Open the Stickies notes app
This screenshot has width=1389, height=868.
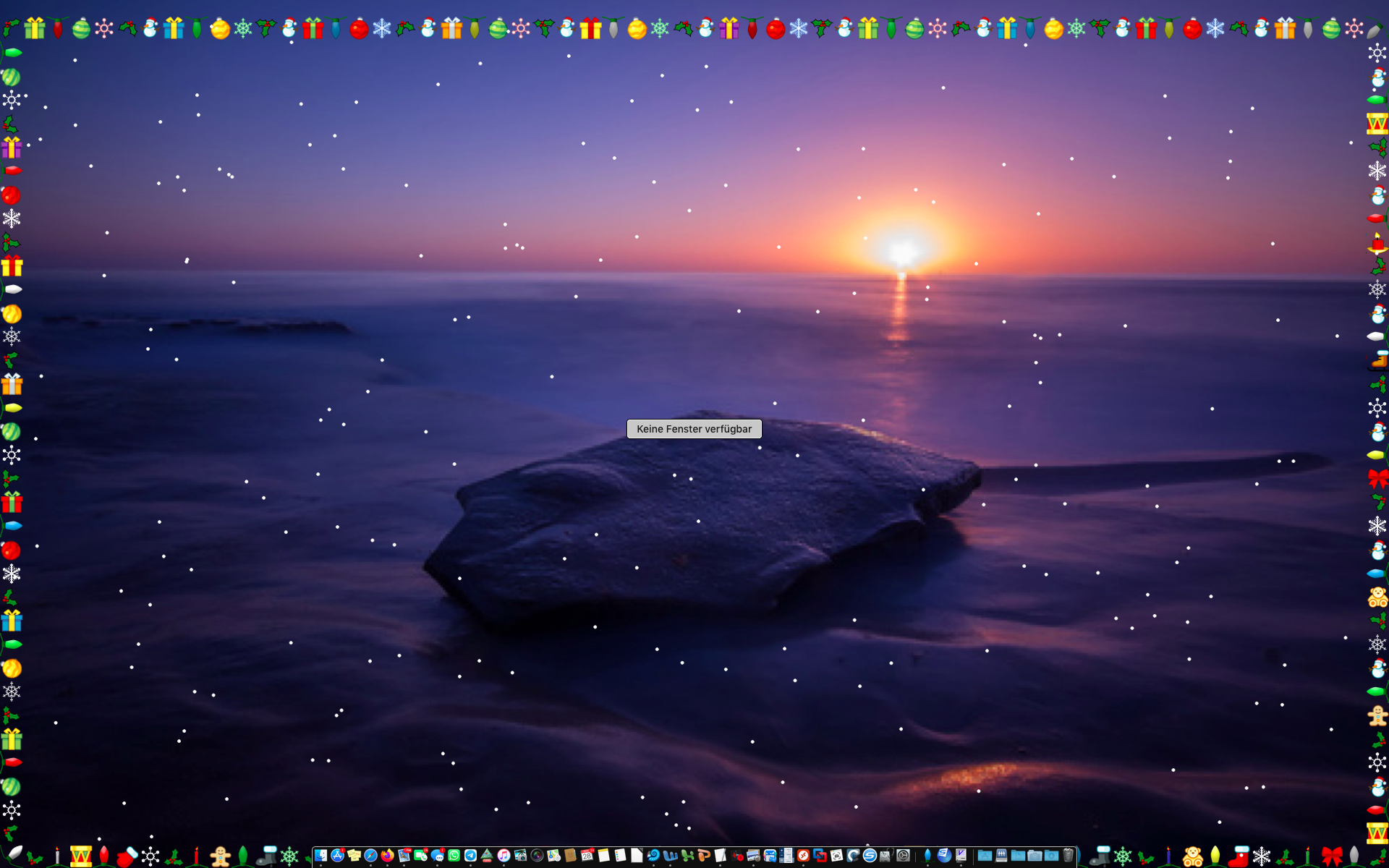click(354, 855)
